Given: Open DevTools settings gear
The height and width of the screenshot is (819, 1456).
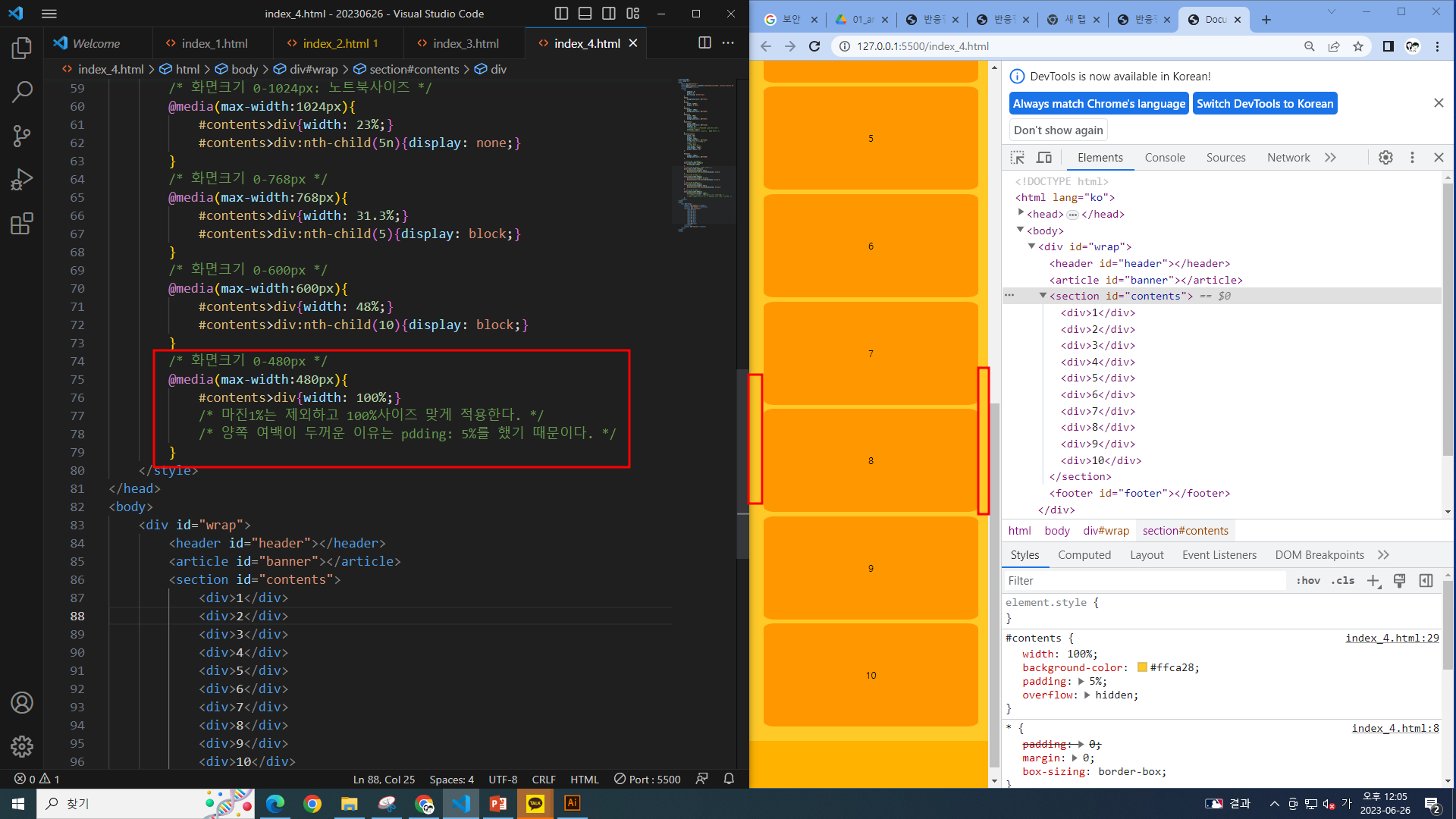Looking at the screenshot, I should pyautogui.click(x=1385, y=158).
